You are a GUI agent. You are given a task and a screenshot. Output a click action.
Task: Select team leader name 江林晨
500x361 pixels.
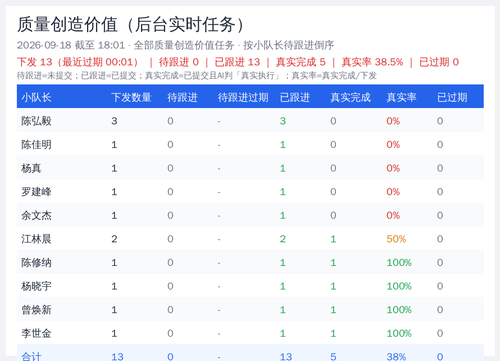point(36,239)
